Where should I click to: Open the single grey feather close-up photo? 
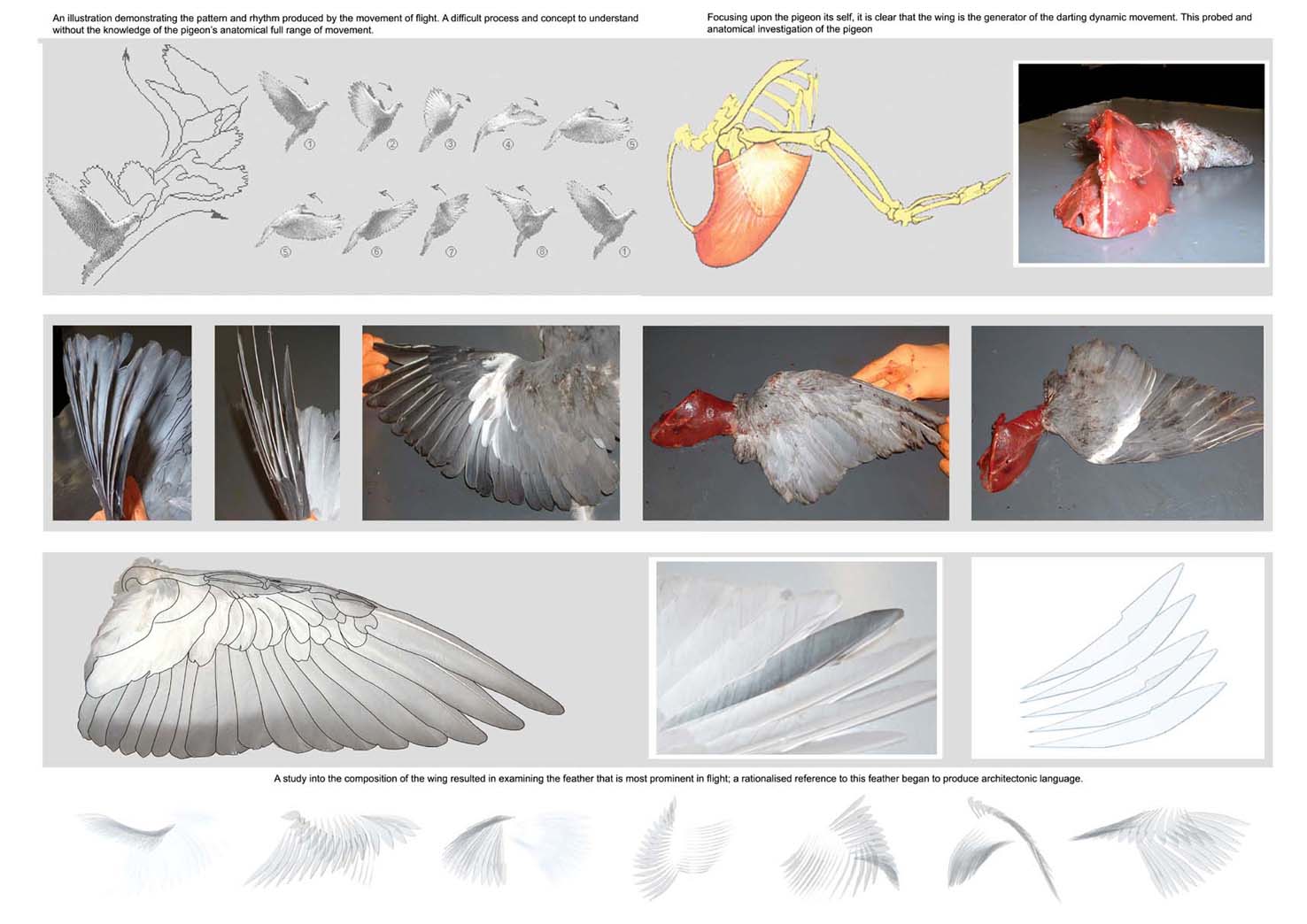coord(795,658)
